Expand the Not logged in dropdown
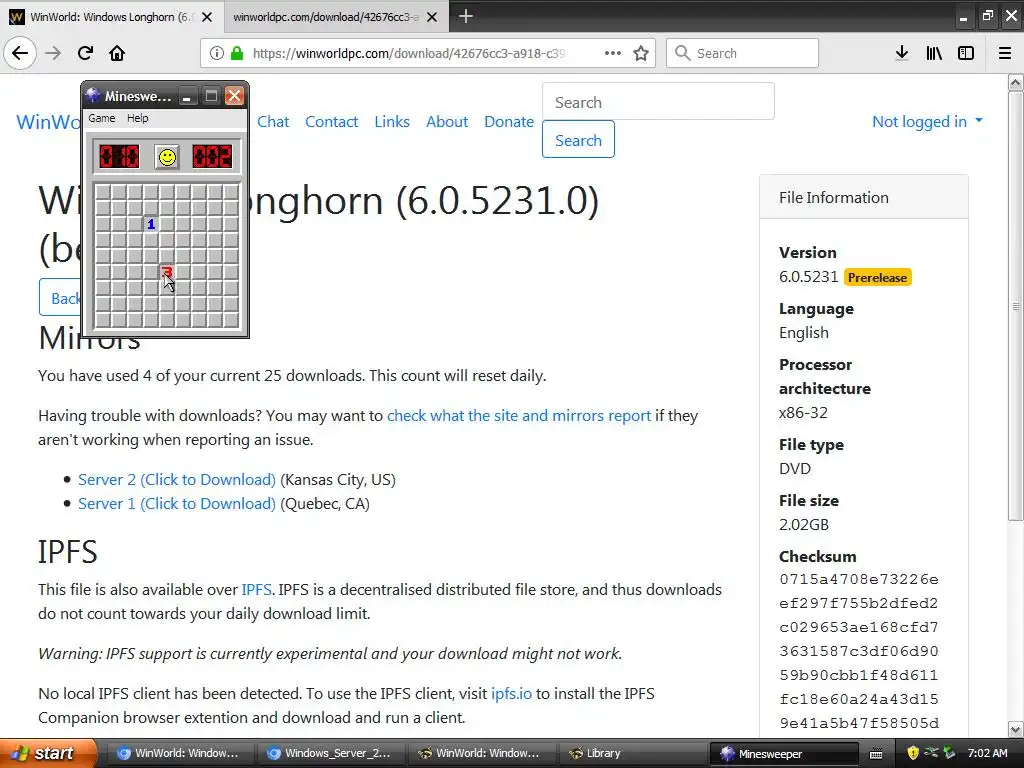 click(x=927, y=121)
